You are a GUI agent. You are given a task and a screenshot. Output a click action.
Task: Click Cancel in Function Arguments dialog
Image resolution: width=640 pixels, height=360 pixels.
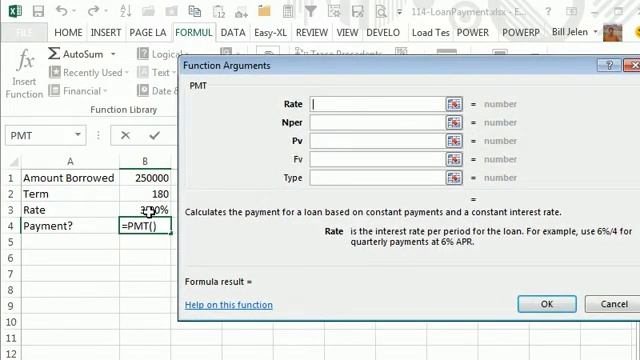tap(614, 304)
